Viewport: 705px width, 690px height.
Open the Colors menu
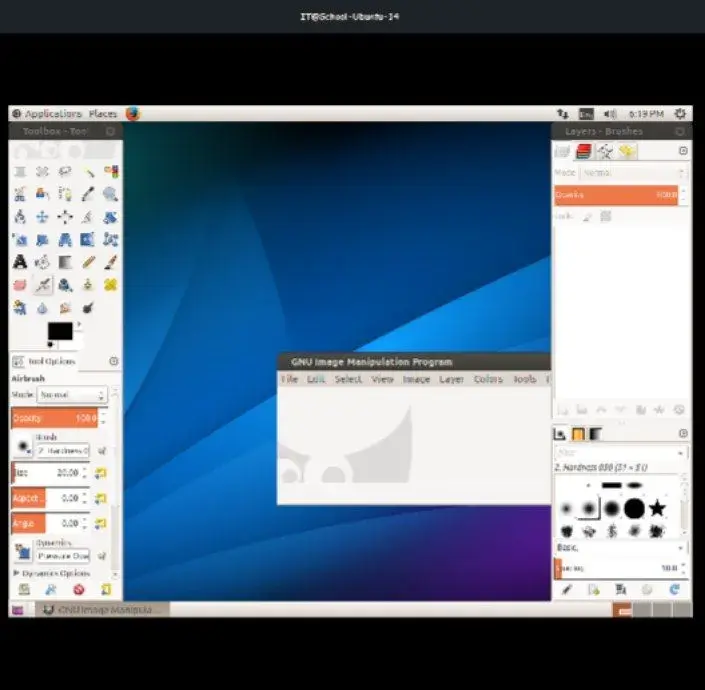click(x=488, y=380)
